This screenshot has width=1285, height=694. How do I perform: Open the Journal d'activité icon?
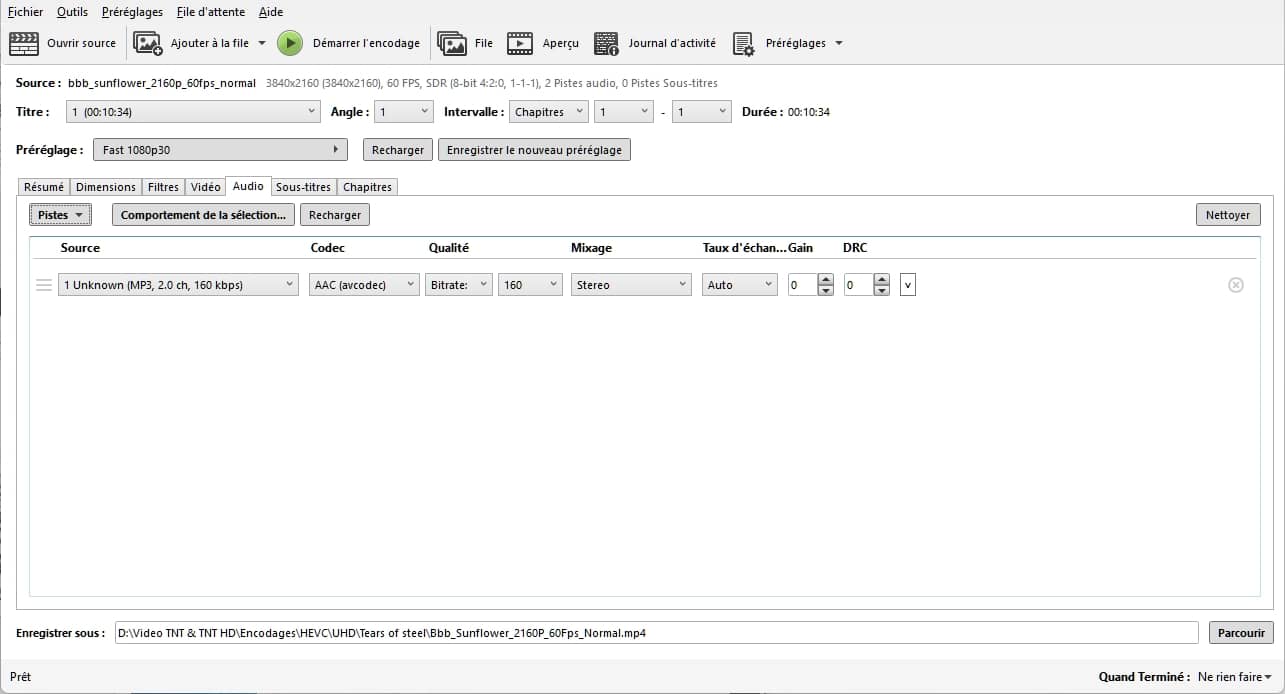[606, 43]
